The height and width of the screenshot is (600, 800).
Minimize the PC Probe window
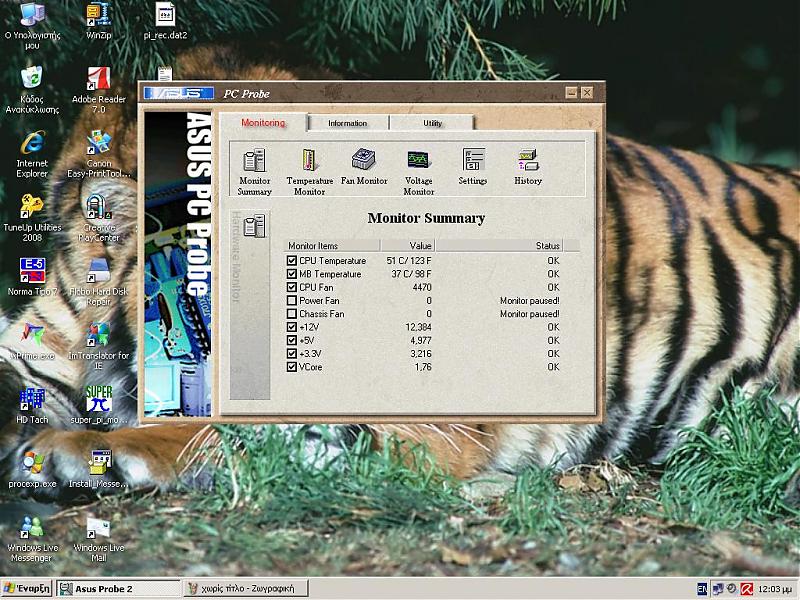click(571, 92)
